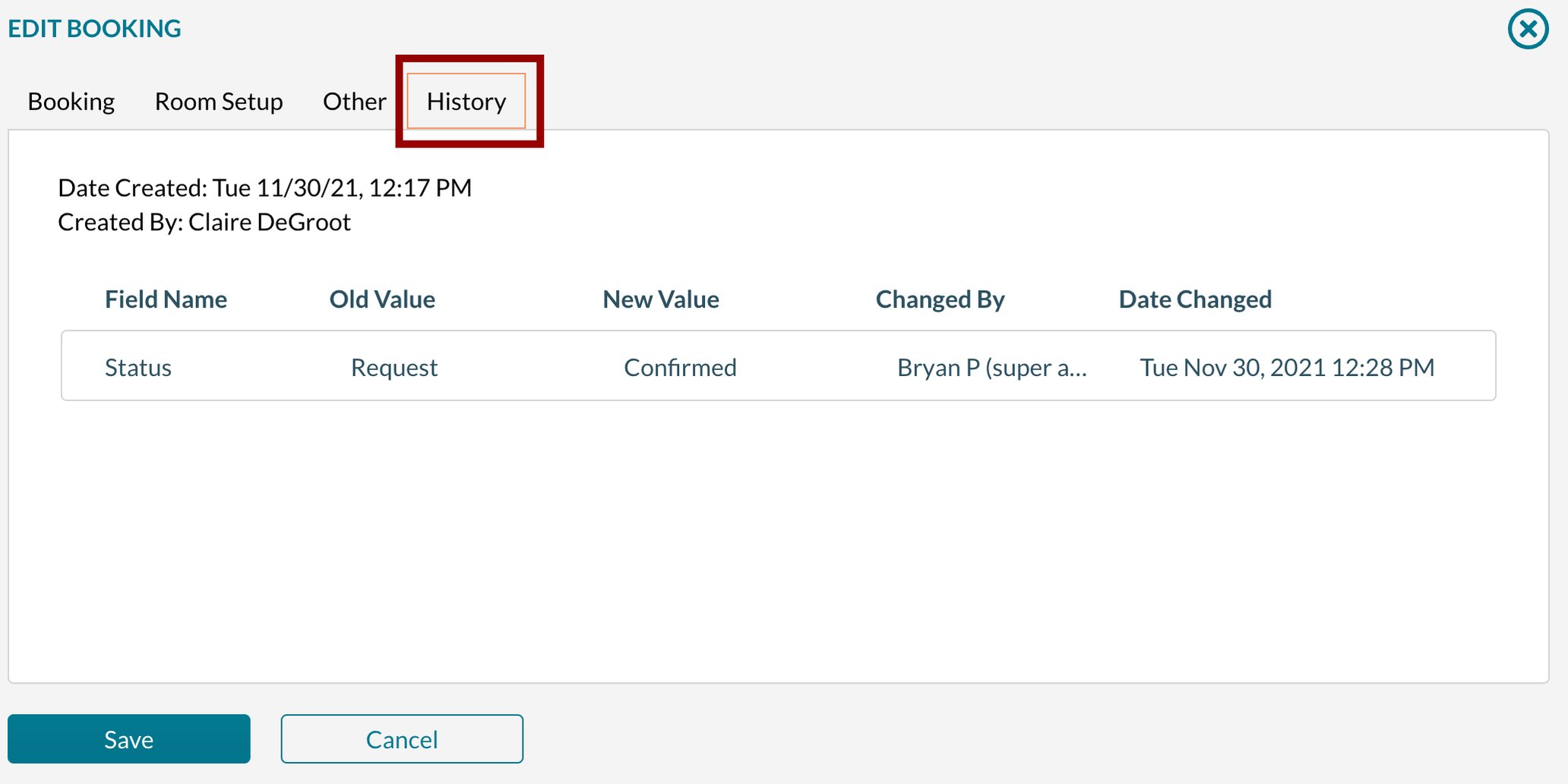This screenshot has width=1568, height=784.
Task: Click the Status field name cell
Action: (x=138, y=367)
